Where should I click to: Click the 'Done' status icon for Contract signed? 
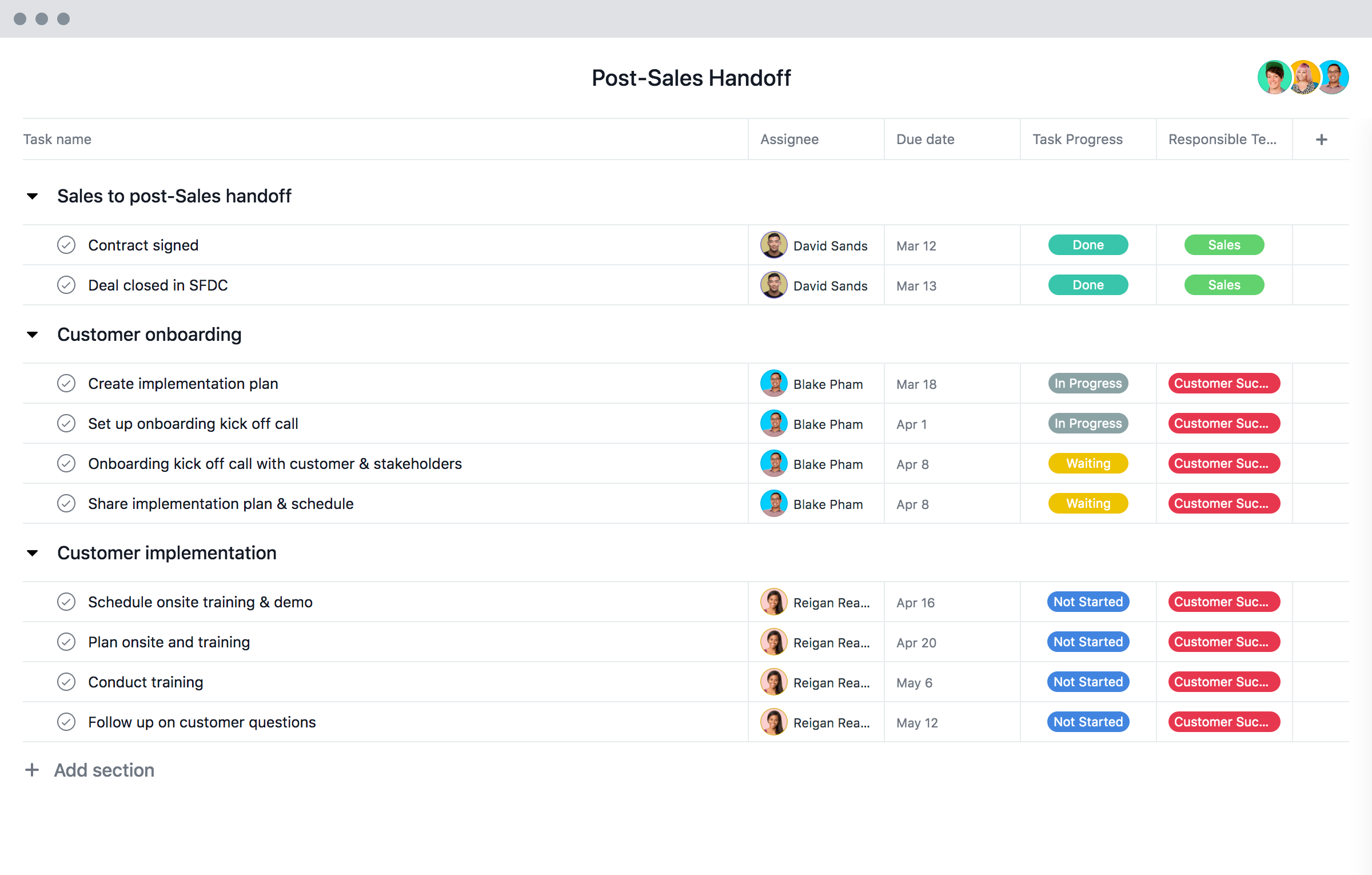coord(1087,245)
